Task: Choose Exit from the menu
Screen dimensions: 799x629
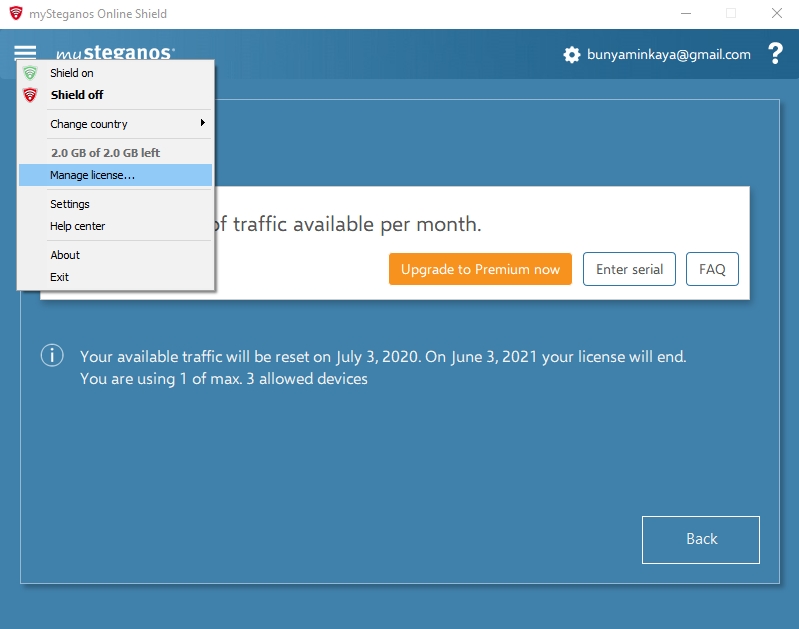Action: pos(115,277)
